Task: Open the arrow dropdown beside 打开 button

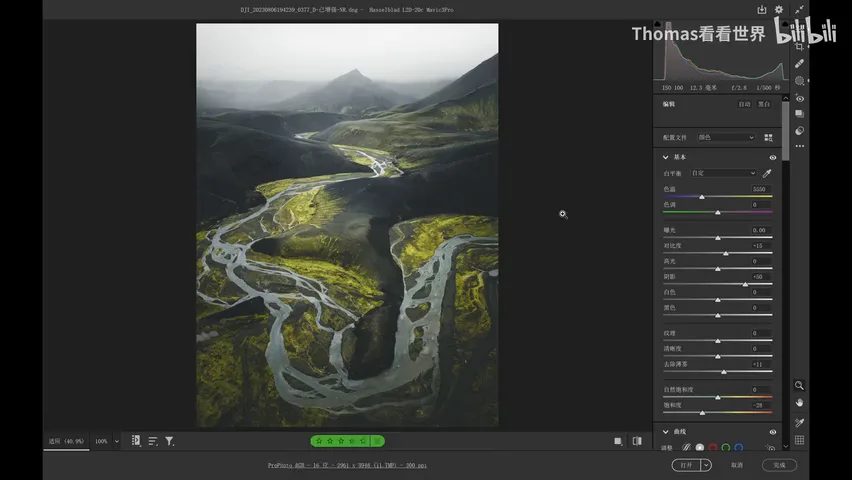Action: 706,465
